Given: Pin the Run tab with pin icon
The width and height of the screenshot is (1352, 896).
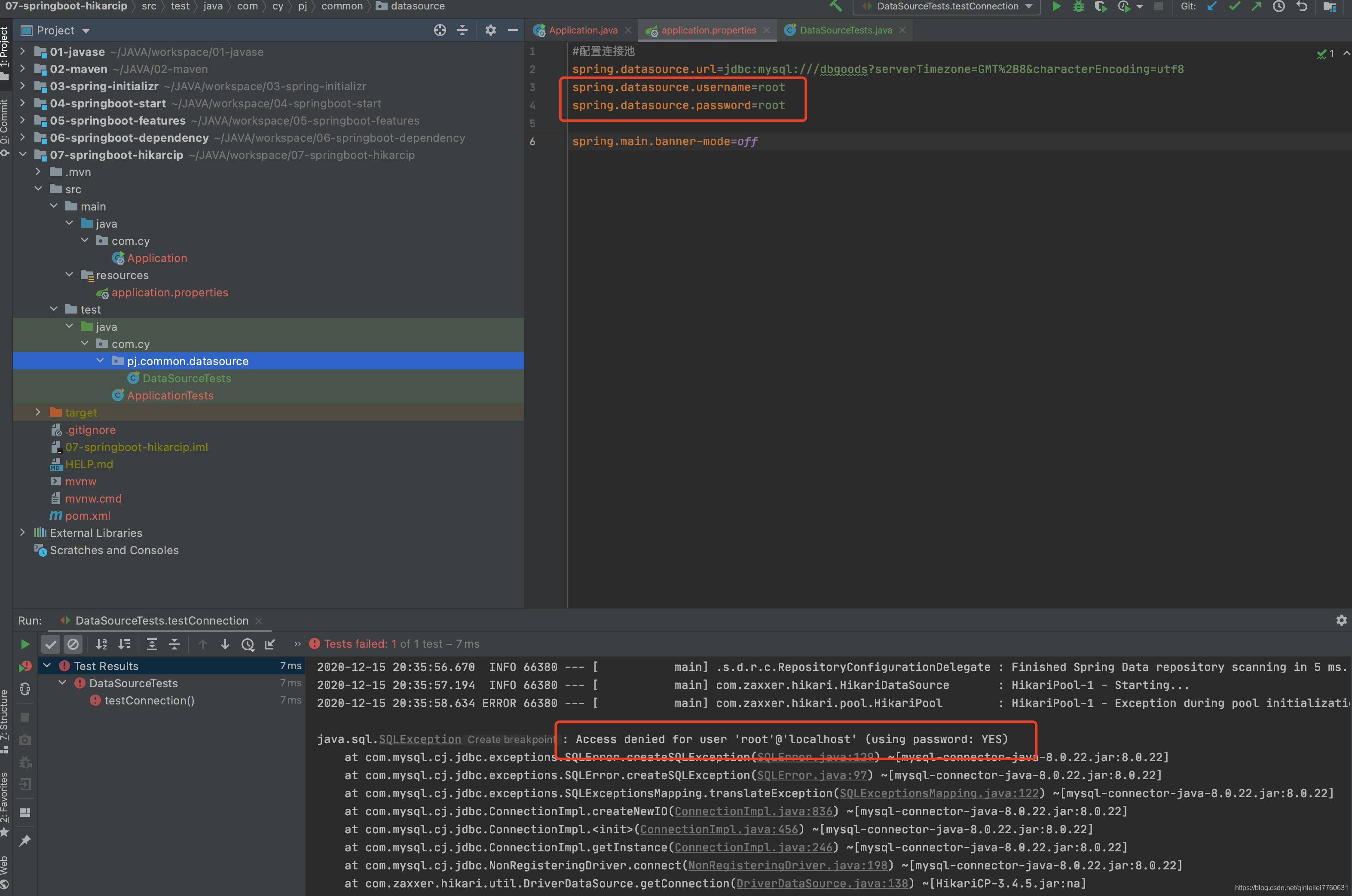Looking at the screenshot, I should 25,841.
